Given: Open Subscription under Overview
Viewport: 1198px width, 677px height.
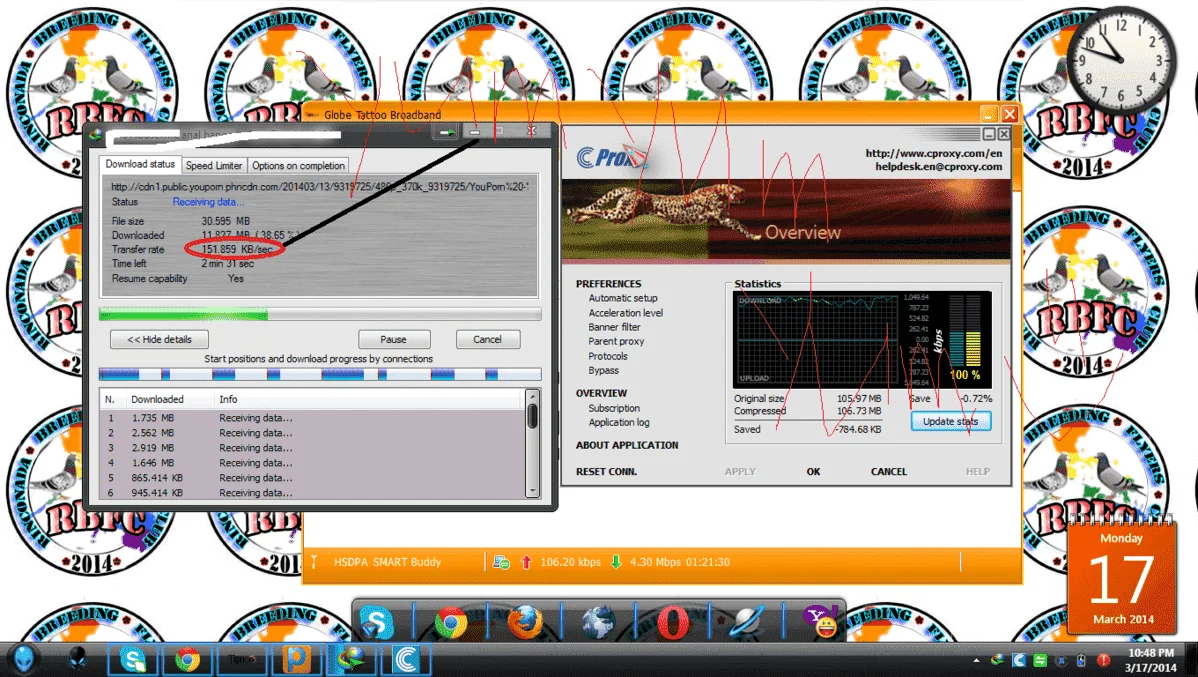Looking at the screenshot, I should 614,408.
